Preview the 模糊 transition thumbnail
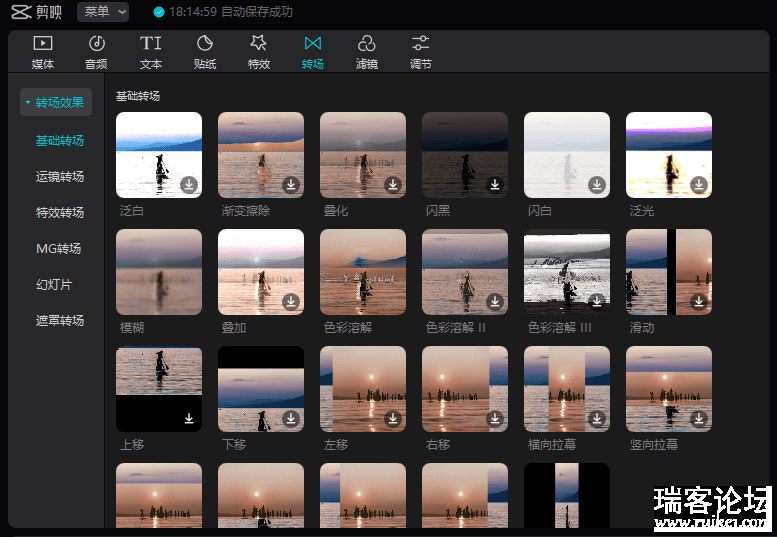 click(159, 272)
